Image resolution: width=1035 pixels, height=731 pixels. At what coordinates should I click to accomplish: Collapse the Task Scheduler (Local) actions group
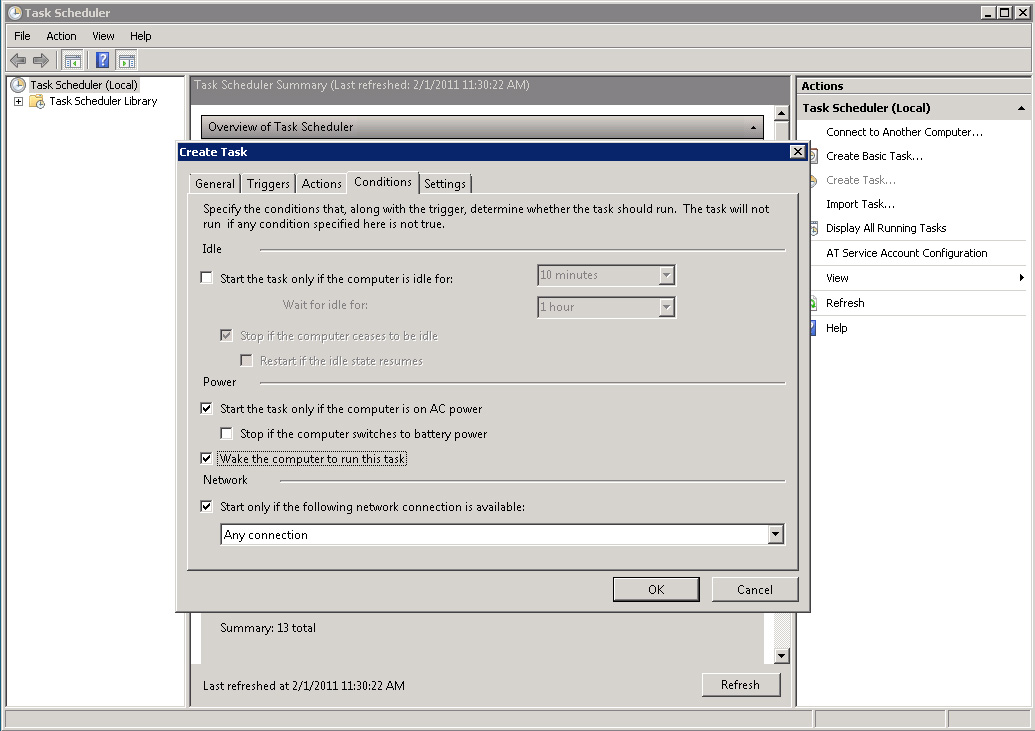pos(1021,108)
